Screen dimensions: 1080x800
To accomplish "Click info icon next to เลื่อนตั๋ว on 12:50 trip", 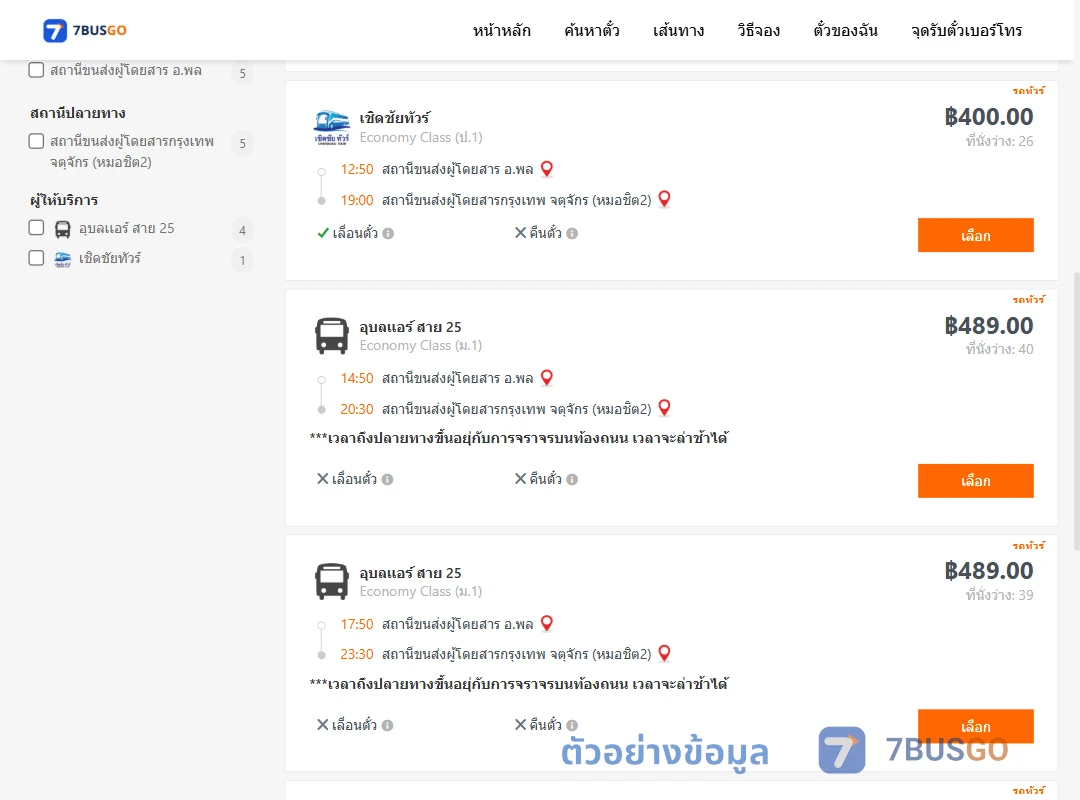I will (x=388, y=234).
